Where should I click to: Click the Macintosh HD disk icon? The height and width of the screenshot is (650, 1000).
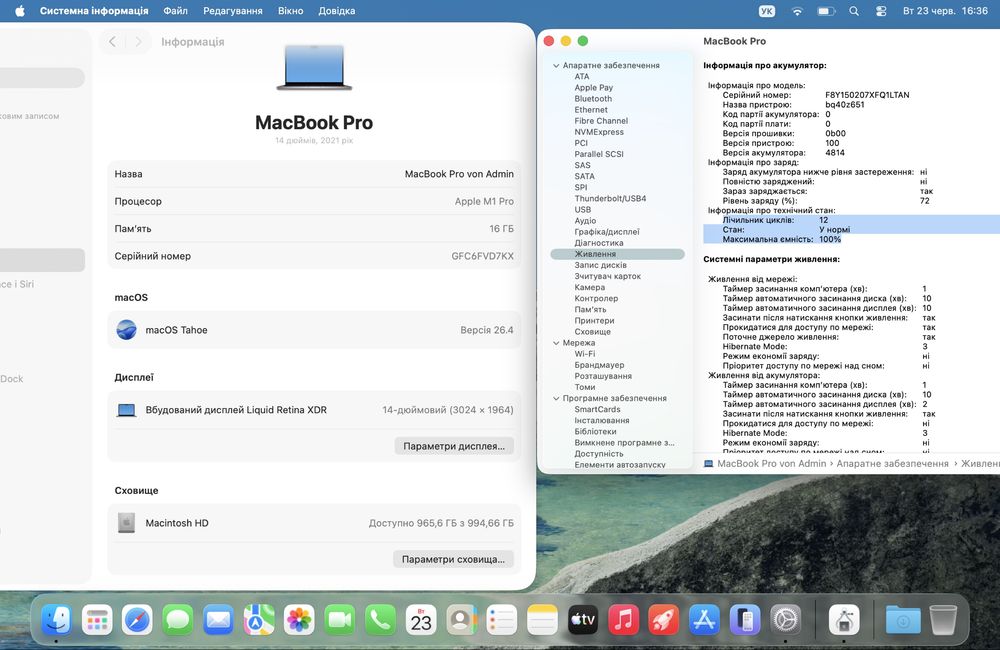(126, 523)
